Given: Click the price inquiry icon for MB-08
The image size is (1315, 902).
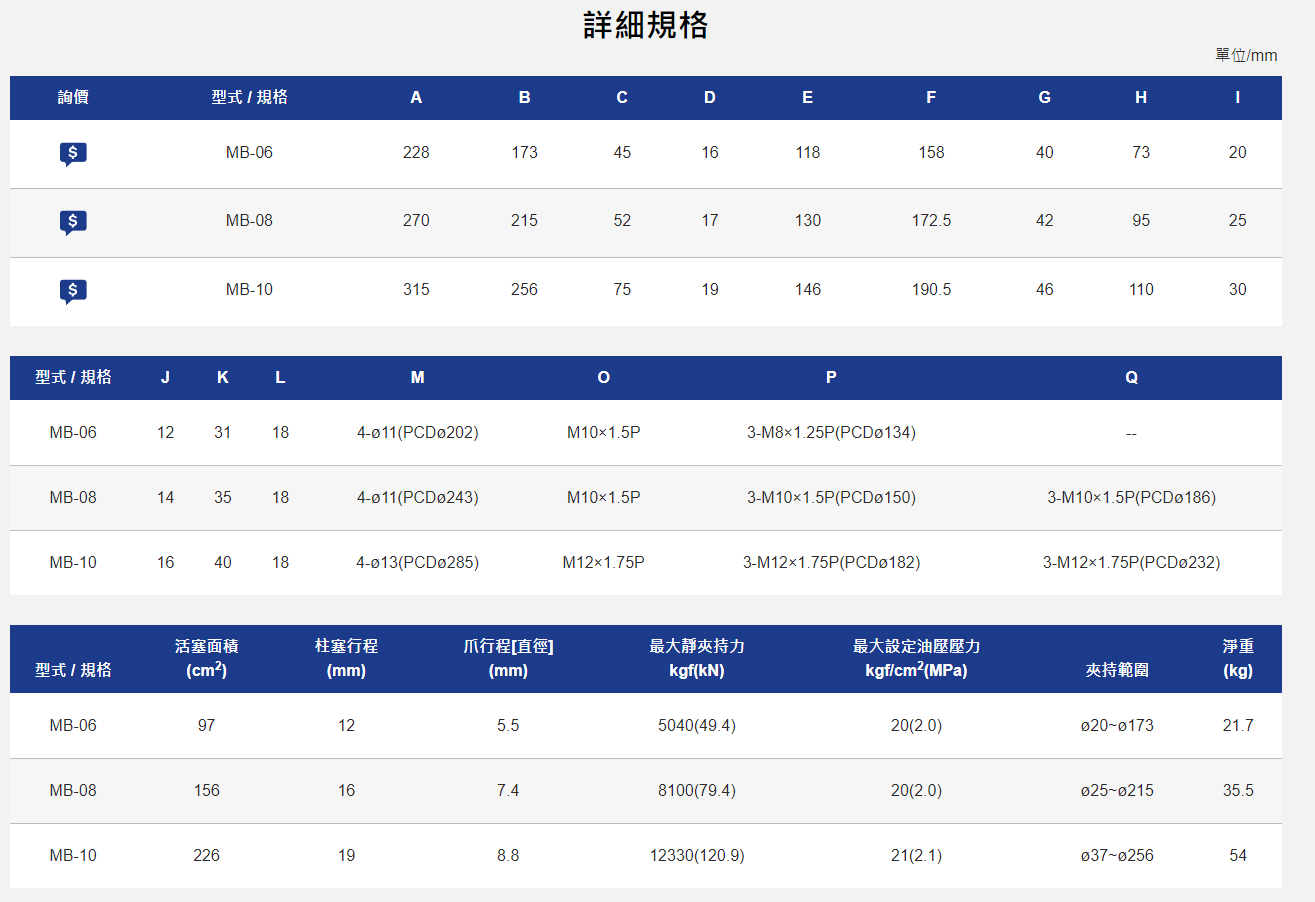Looking at the screenshot, I should tap(73, 222).
